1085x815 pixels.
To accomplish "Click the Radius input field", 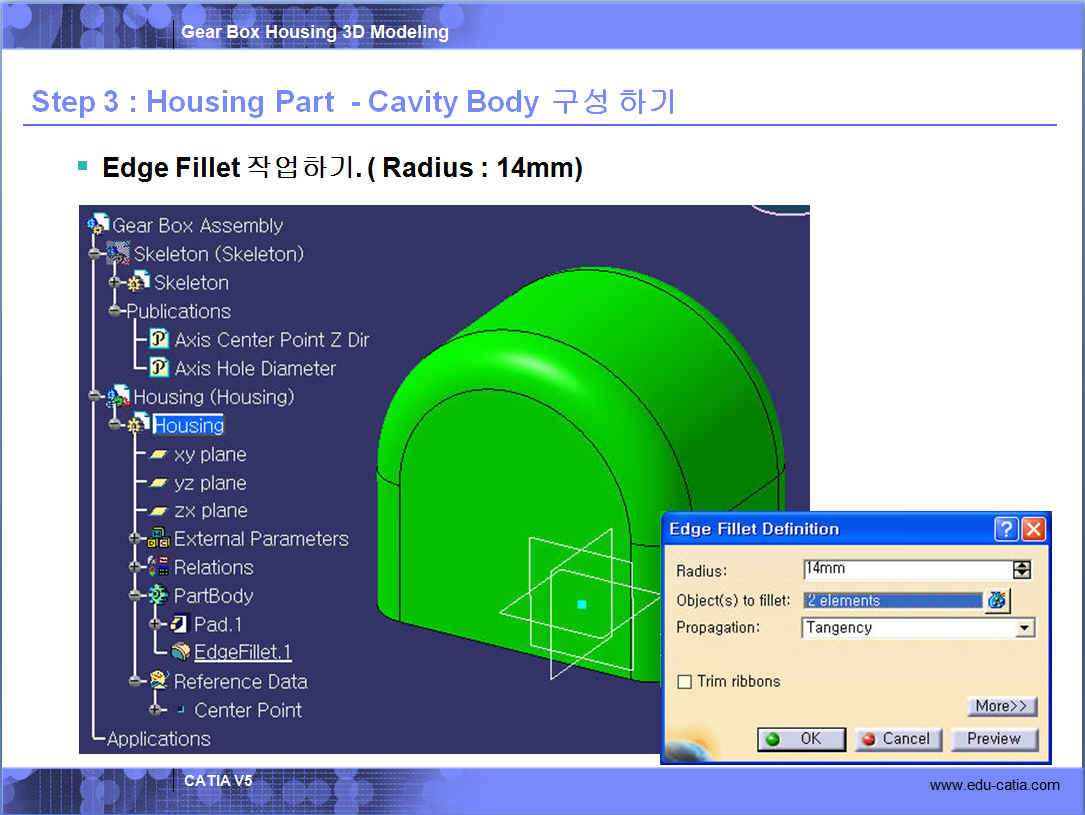I will point(906,569).
